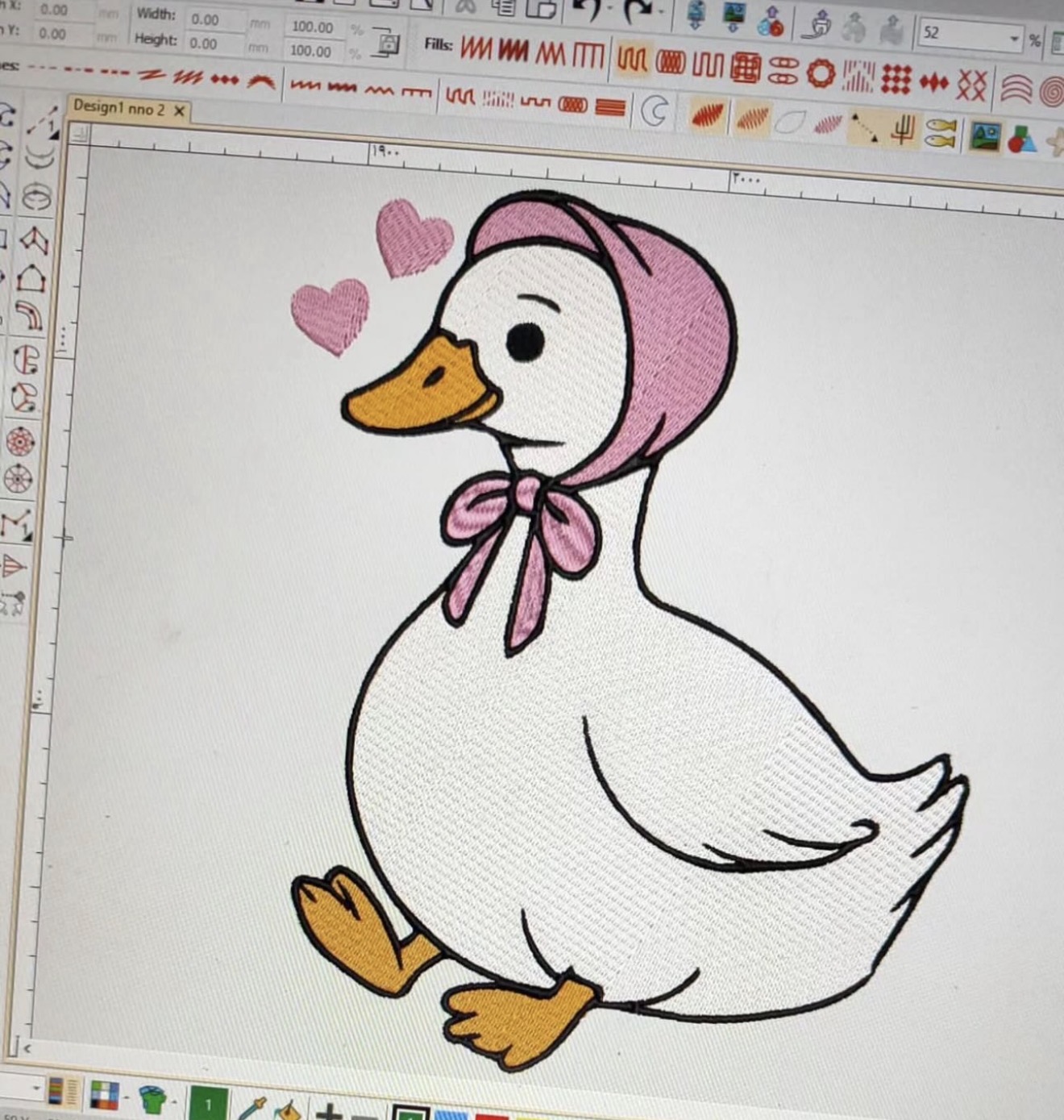This screenshot has height=1120, width=1064.
Task: Pick the diamond grid fill pattern
Action: click(x=896, y=79)
